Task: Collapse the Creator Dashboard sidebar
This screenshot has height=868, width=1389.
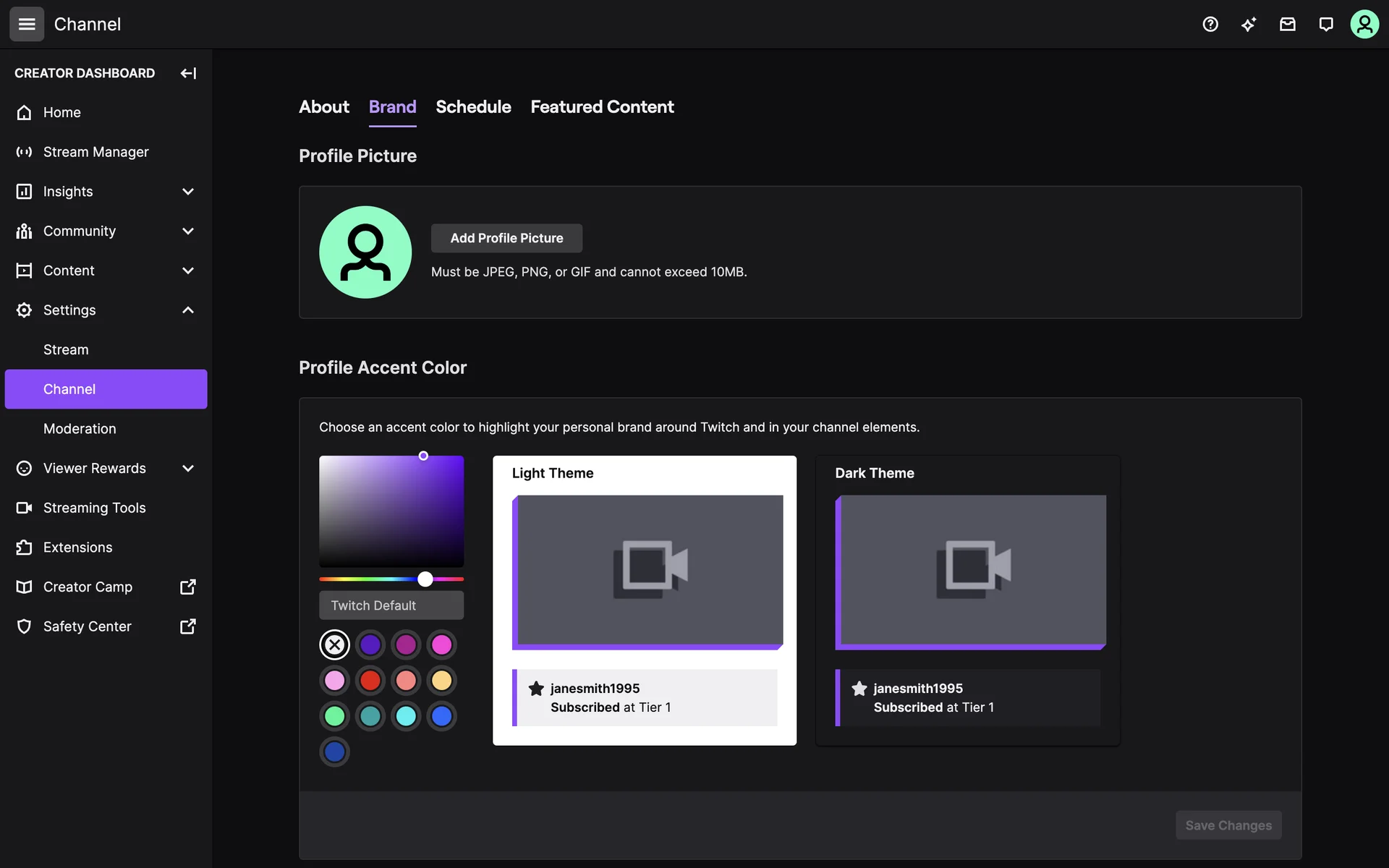Action: point(188,73)
